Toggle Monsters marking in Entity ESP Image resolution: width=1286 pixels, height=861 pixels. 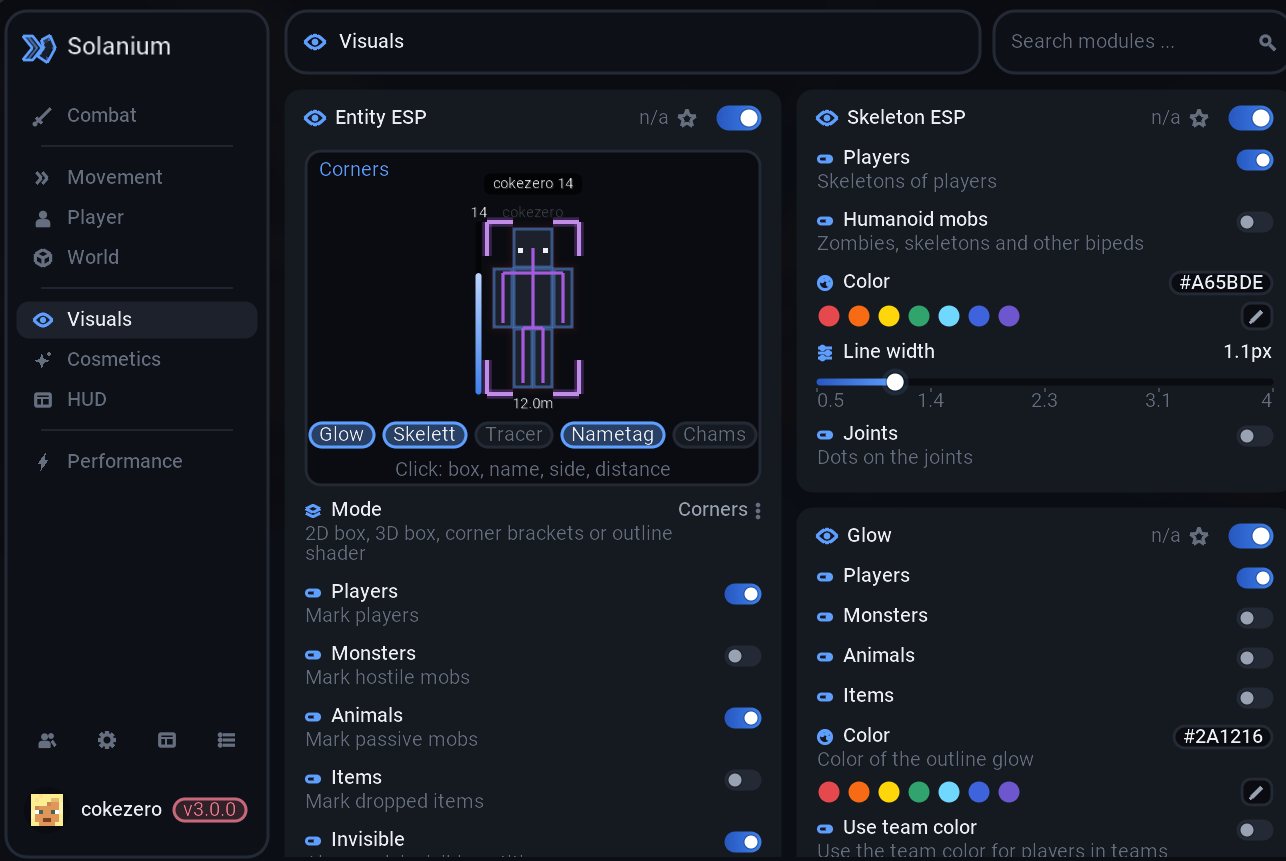743,656
